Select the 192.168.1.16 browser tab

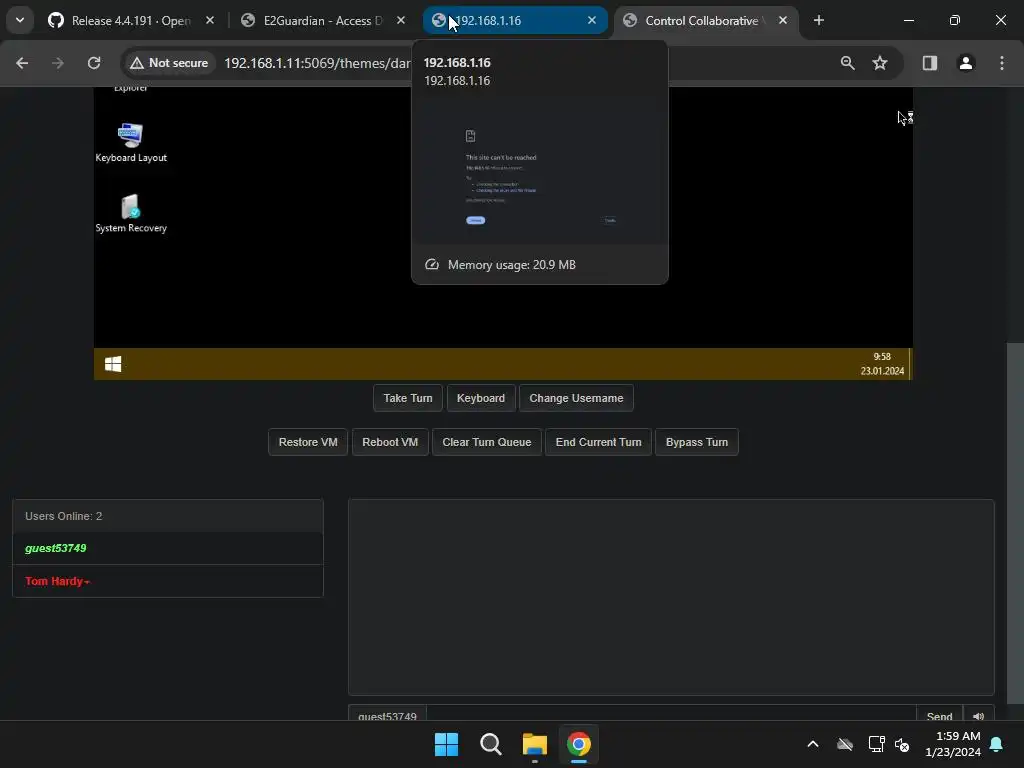tap(515, 20)
